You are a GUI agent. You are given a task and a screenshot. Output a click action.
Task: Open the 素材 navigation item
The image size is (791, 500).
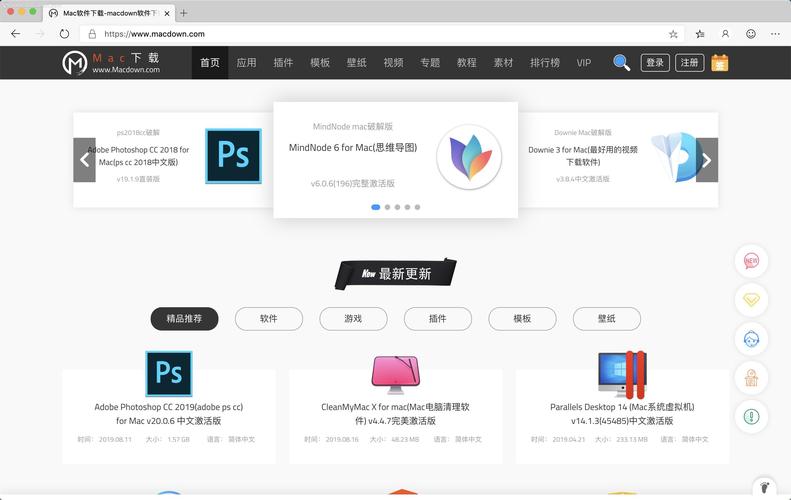click(503, 63)
